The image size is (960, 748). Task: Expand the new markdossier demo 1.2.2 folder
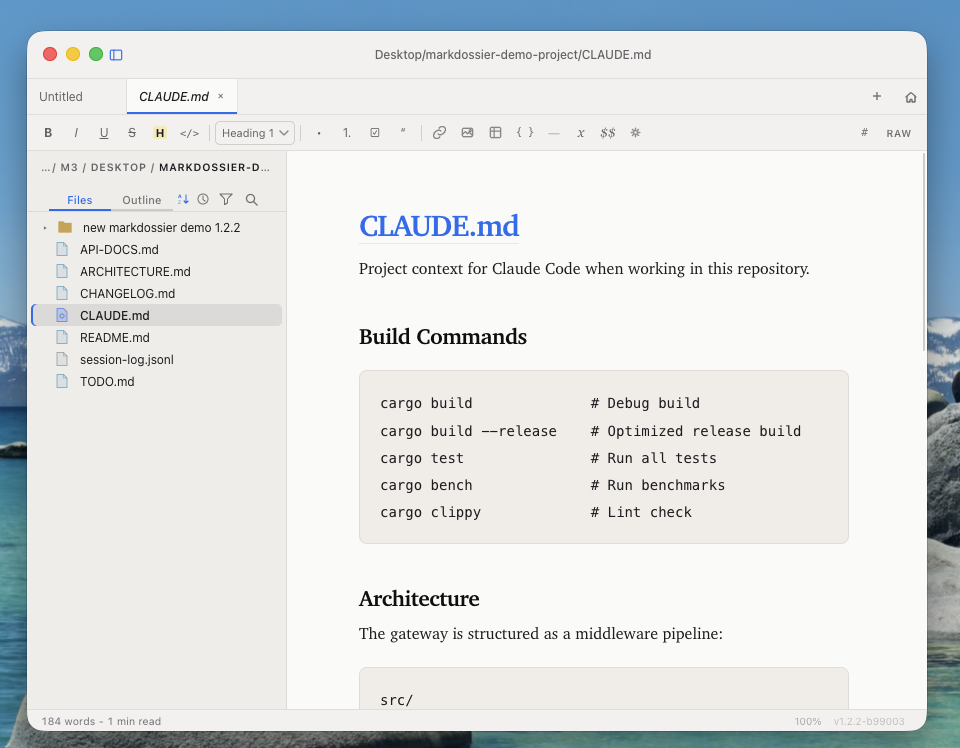tap(45, 228)
